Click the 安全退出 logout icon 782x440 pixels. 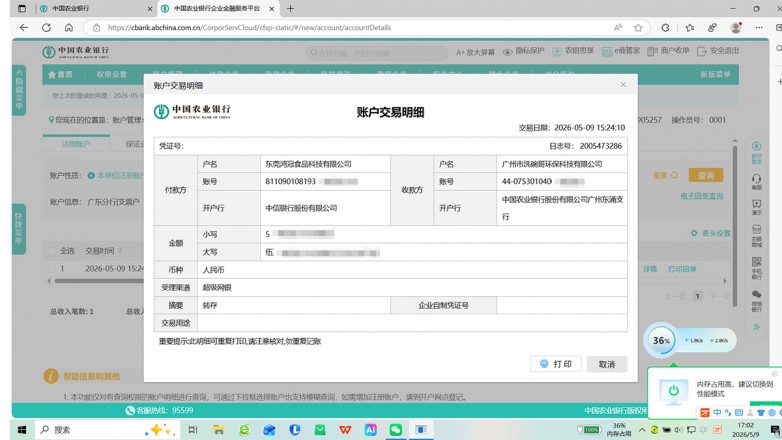pyautogui.click(x=702, y=51)
